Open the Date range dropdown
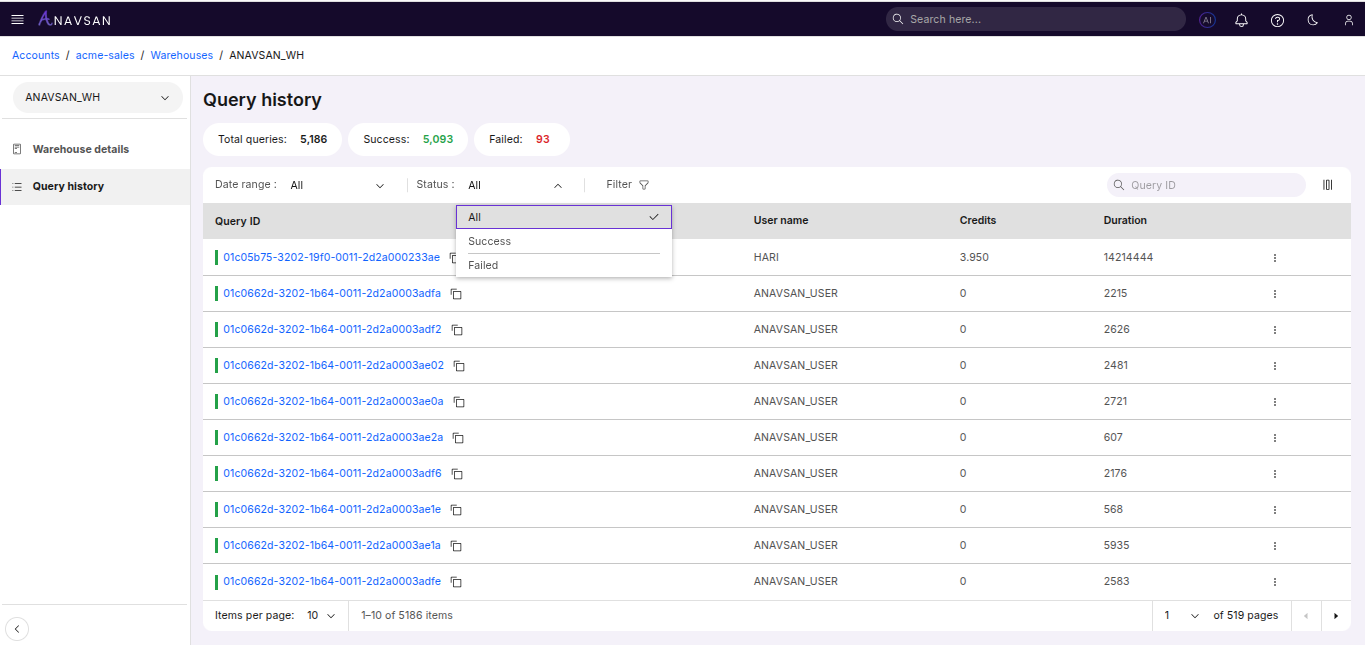 point(337,185)
